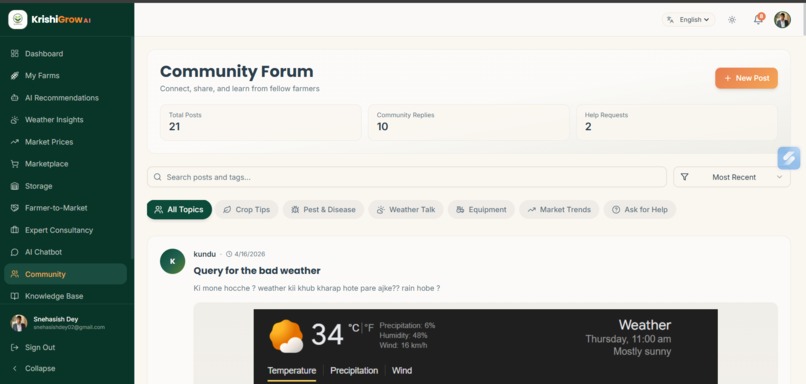Select the Weather Talk topic
806x384 pixels.
tap(406, 210)
